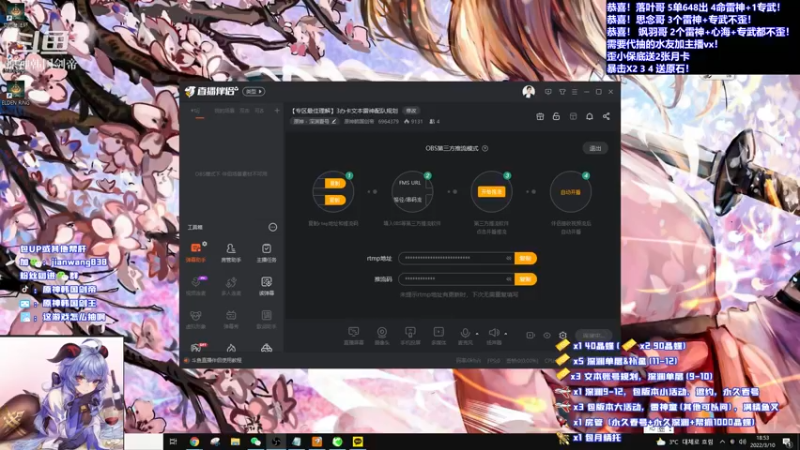Click the modify button next to room title

[x=411, y=111]
